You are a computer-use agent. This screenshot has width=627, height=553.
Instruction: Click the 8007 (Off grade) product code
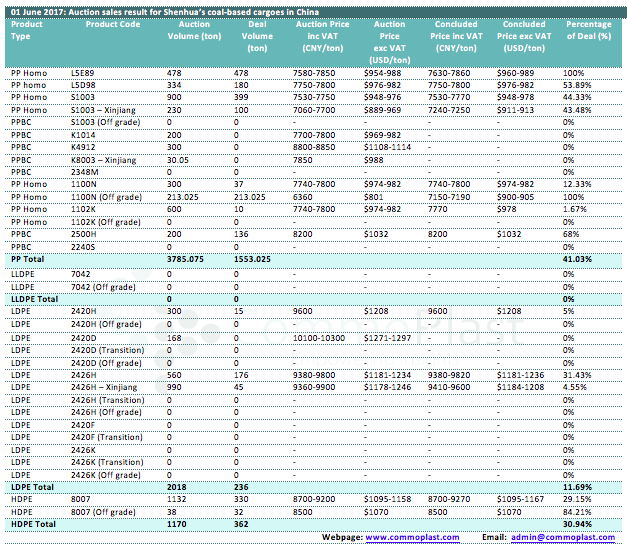105,510
